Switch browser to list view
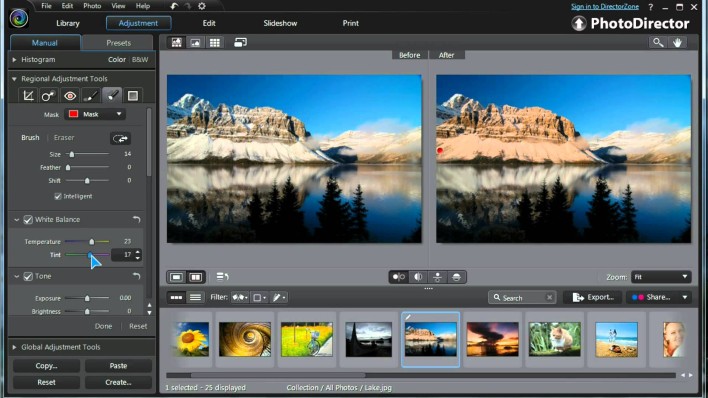Screen dimensions: 708x398 pyautogui.click(x=195, y=297)
